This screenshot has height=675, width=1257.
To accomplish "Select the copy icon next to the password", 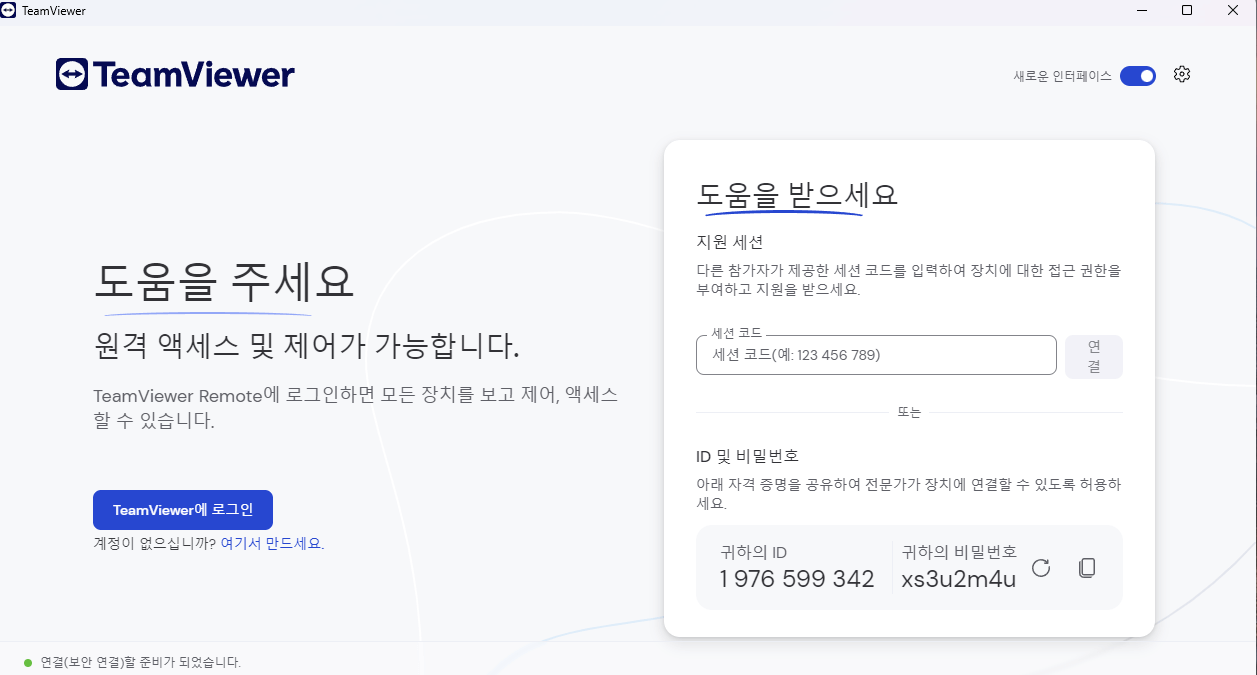I will (x=1087, y=567).
